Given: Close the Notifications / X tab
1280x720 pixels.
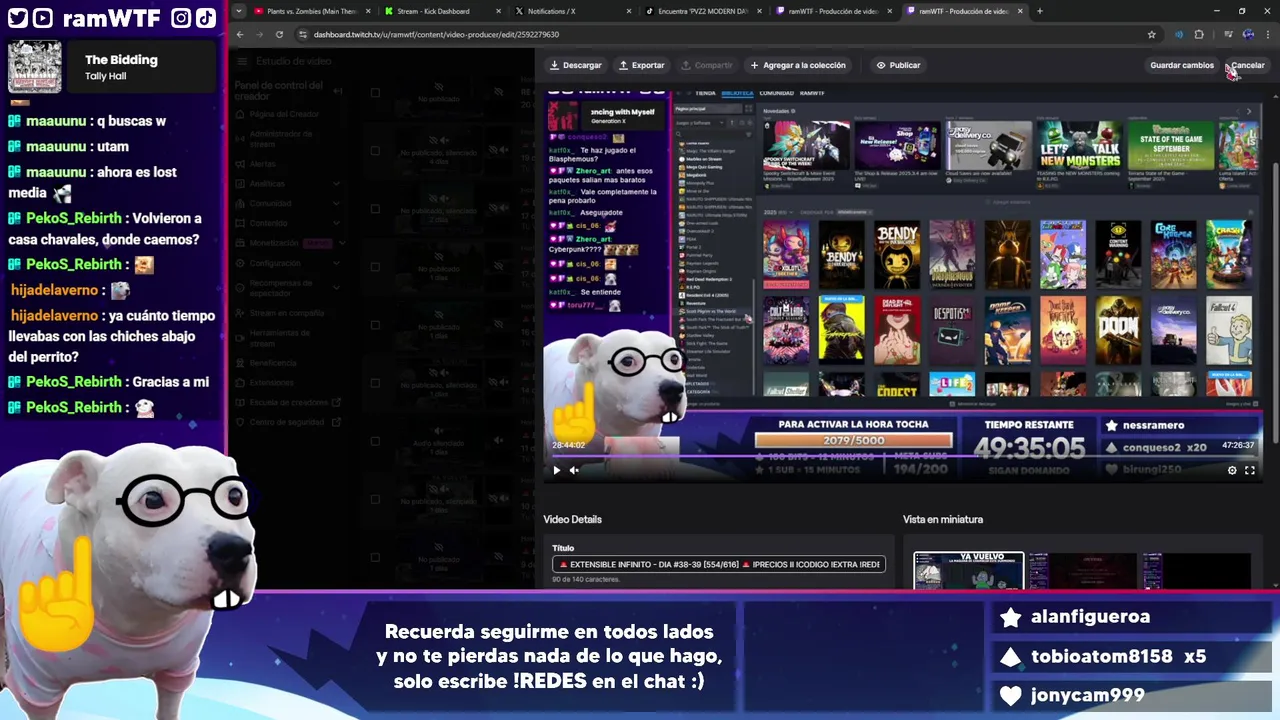Looking at the screenshot, I should 628,11.
